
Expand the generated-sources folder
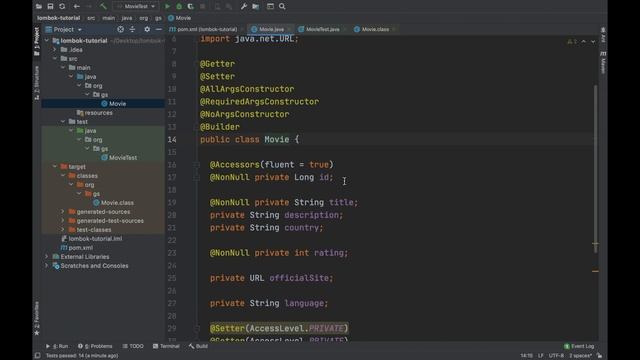(x=63, y=211)
